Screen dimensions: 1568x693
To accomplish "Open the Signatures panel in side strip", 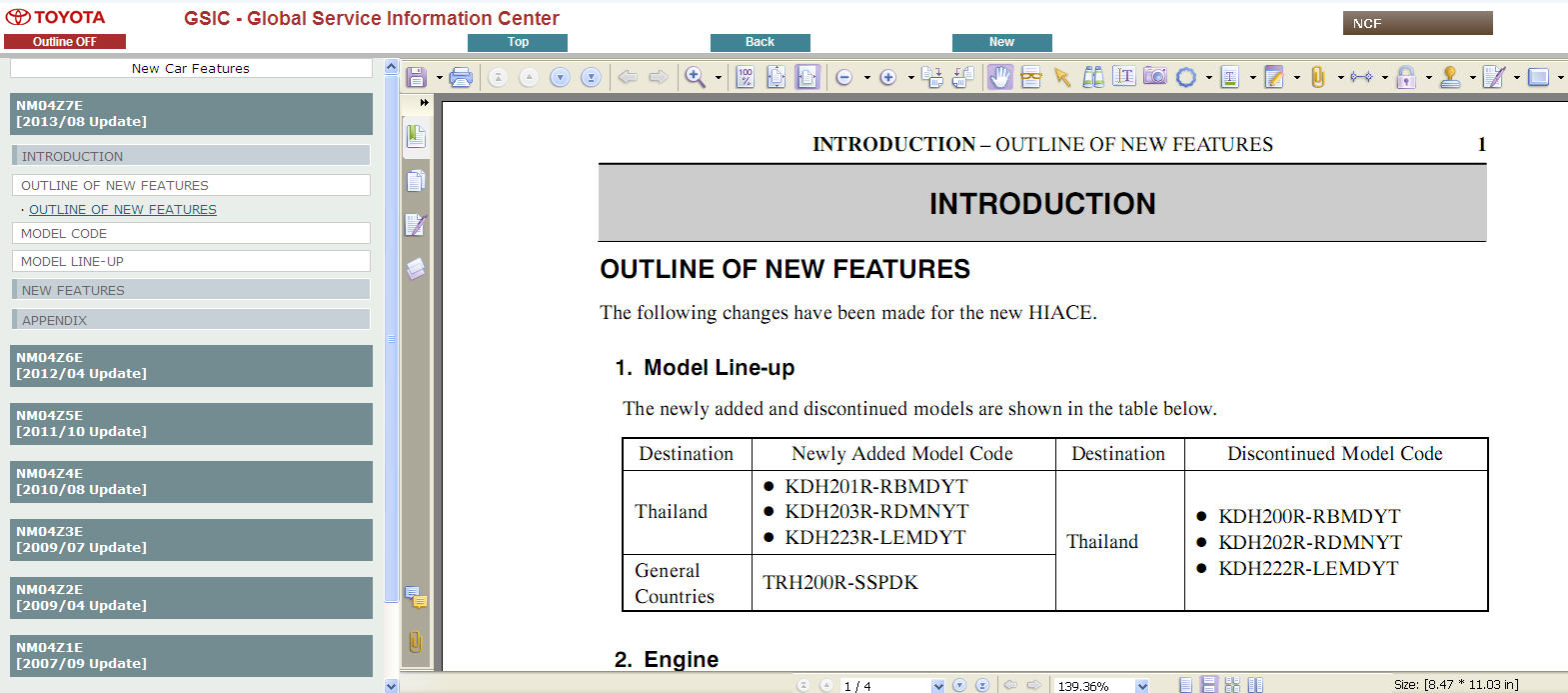I will point(416,225).
